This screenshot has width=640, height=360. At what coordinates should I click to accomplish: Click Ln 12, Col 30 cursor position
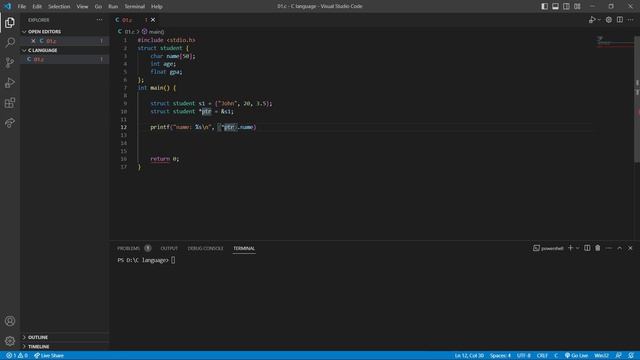(469, 356)
